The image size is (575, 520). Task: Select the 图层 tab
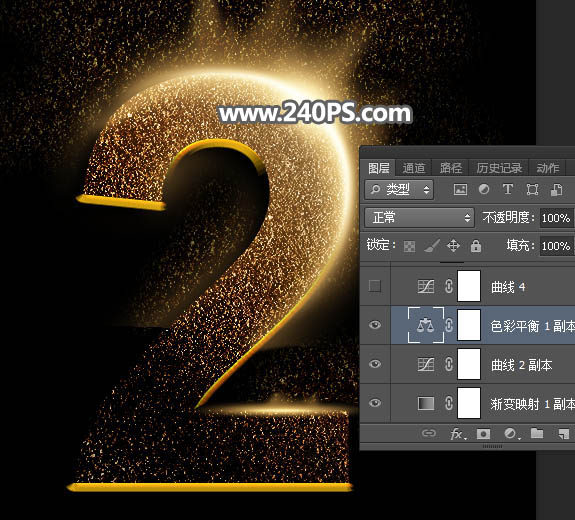click(x=379, y=168)
